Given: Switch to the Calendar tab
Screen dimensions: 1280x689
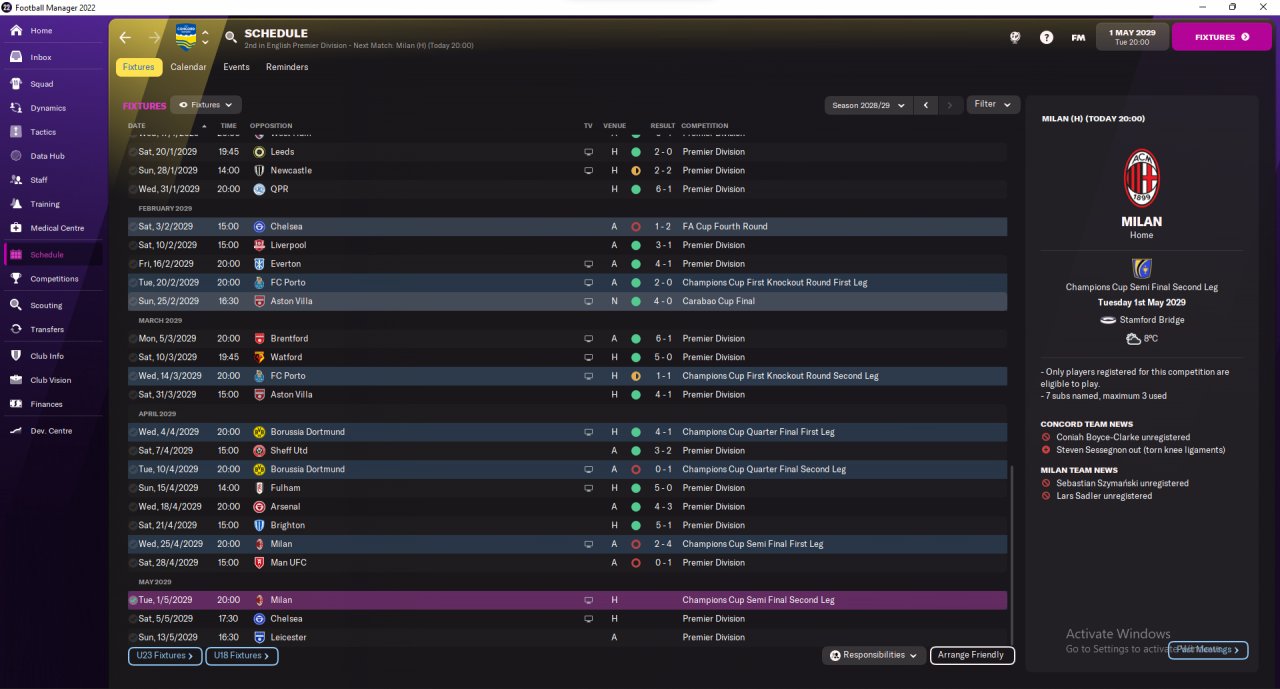Looking at the screenshot, I should (x=188, y=67).
